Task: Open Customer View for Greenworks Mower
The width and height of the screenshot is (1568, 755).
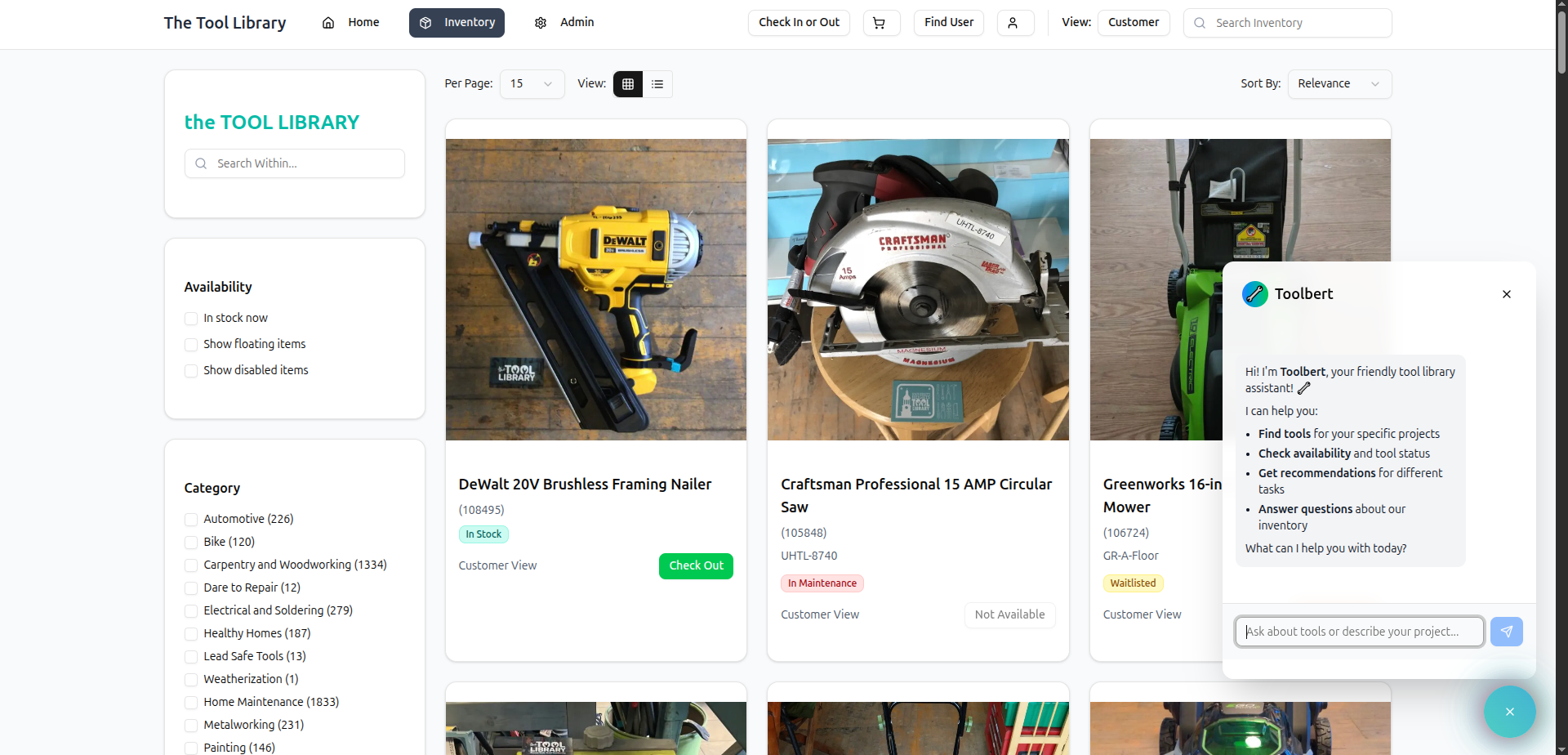Action: [x=1142, y=615]
